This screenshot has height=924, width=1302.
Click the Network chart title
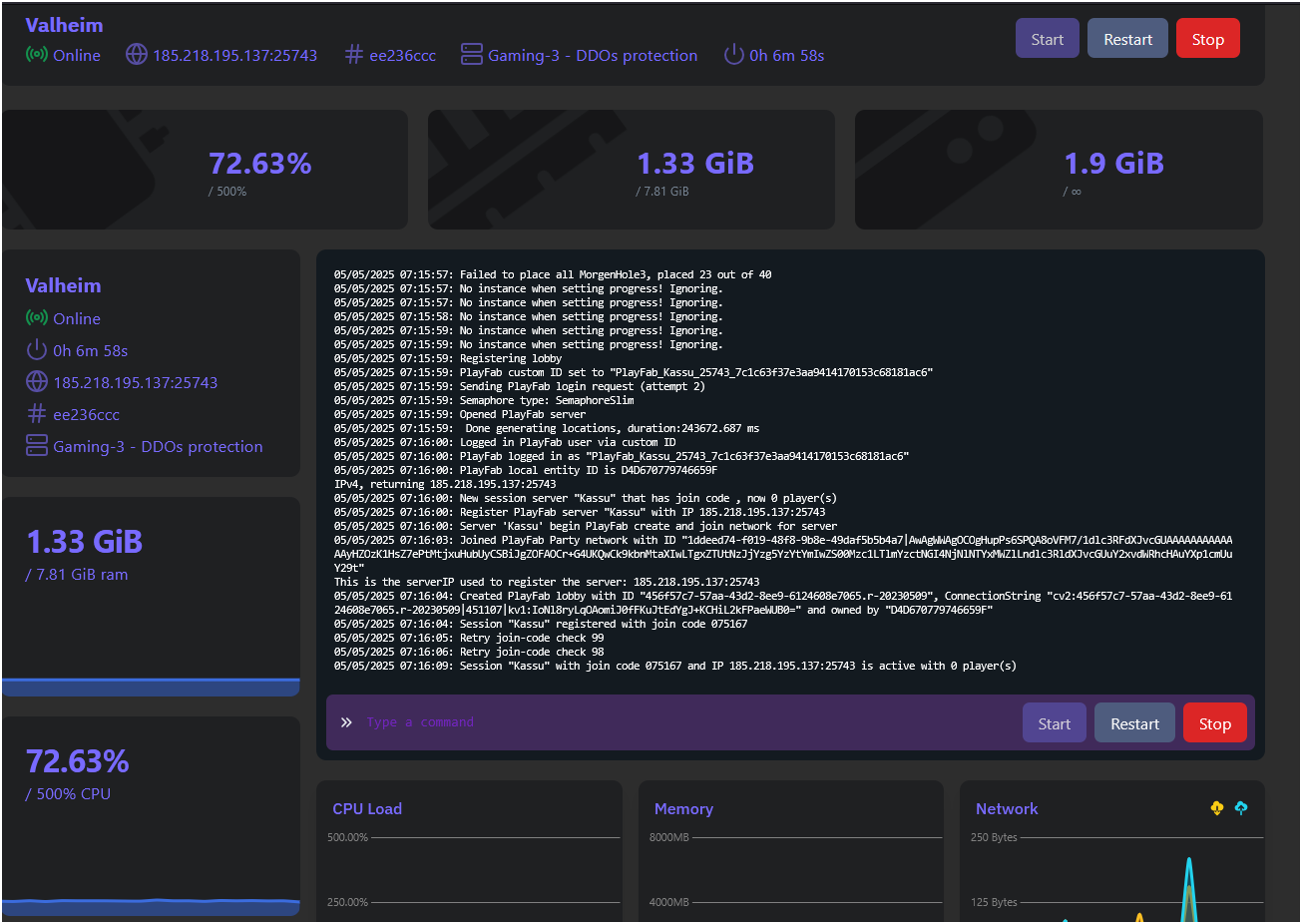[1007, 809]
